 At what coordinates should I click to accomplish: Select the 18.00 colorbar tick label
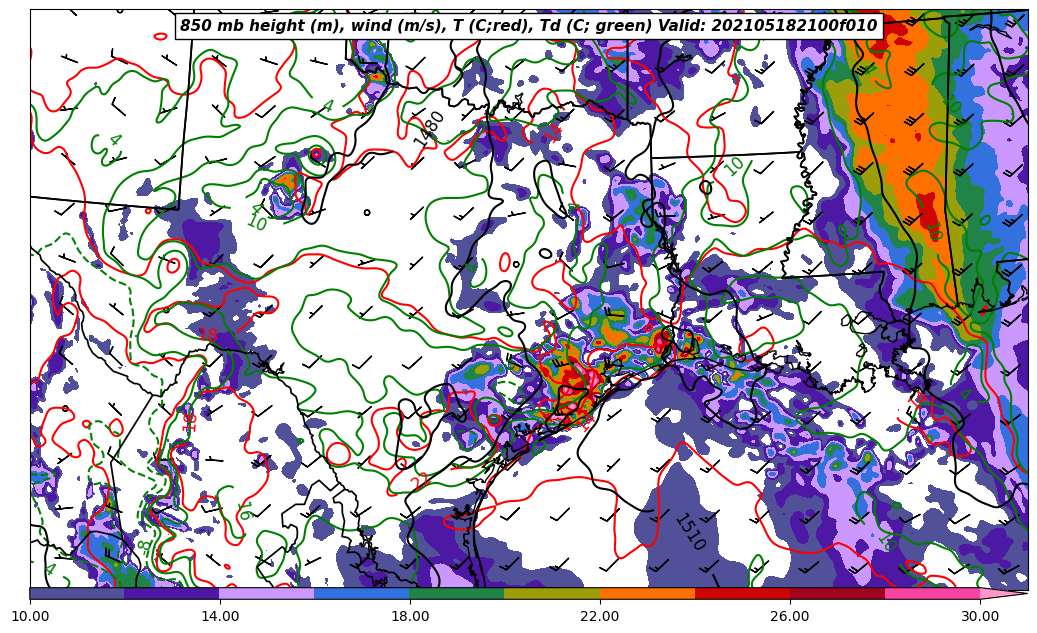[410, 616]
